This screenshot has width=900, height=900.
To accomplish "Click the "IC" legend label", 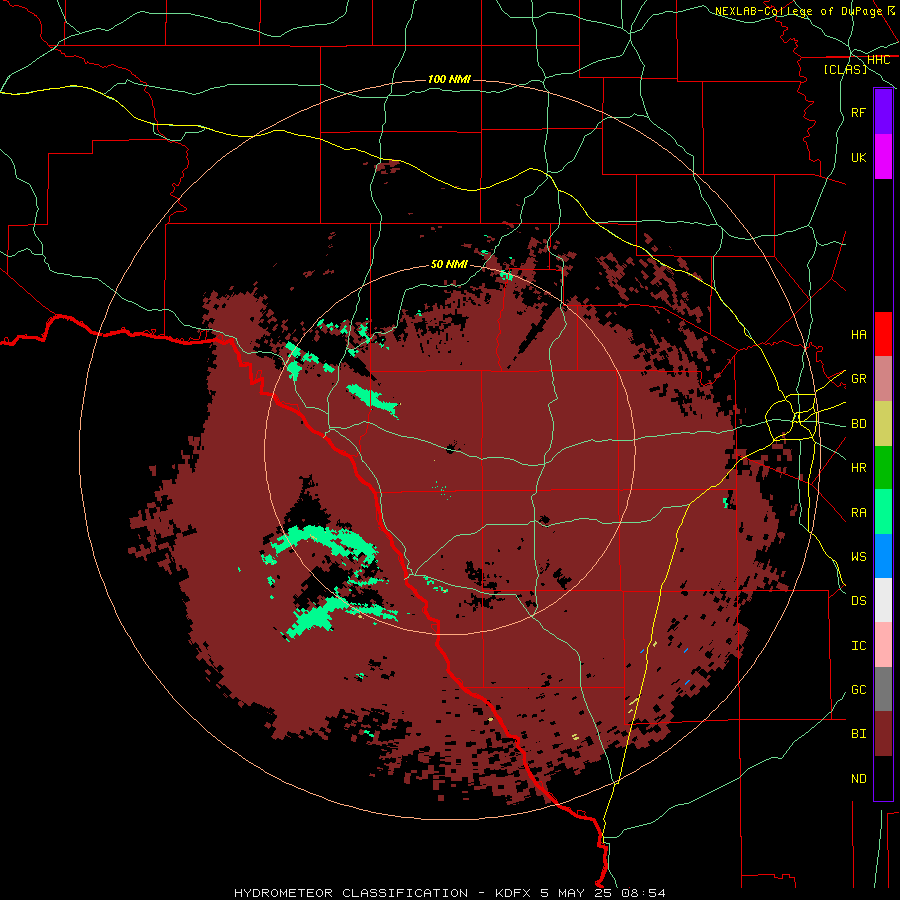I will pos(858,646).
